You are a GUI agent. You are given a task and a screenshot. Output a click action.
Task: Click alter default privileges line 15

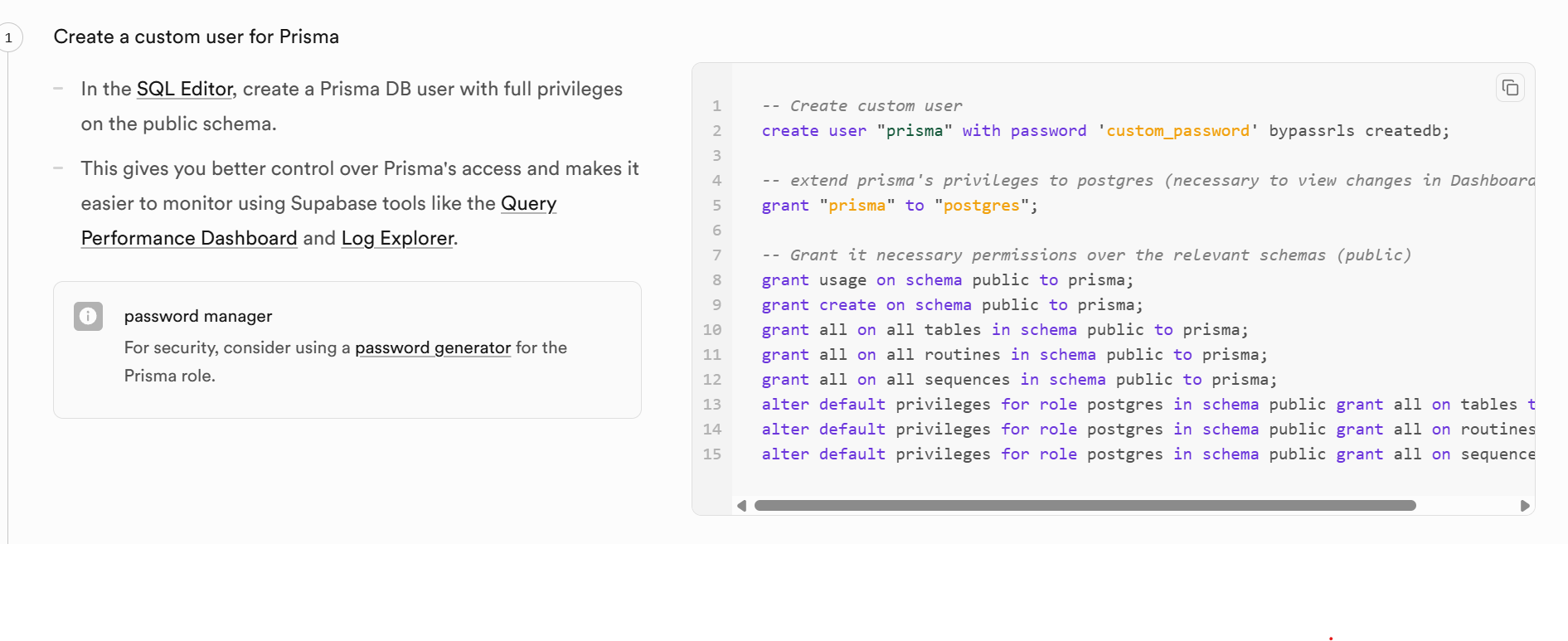[x=1148, y=454]
